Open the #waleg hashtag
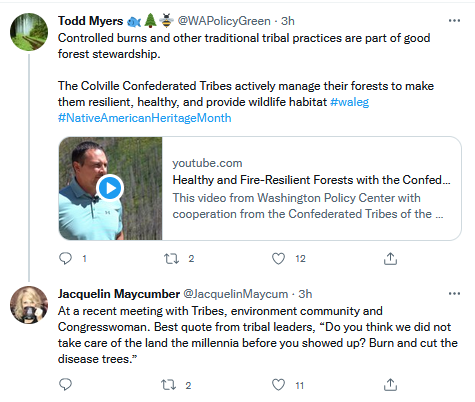The height and width of the screenshot is (402, 475). [349, 102]
